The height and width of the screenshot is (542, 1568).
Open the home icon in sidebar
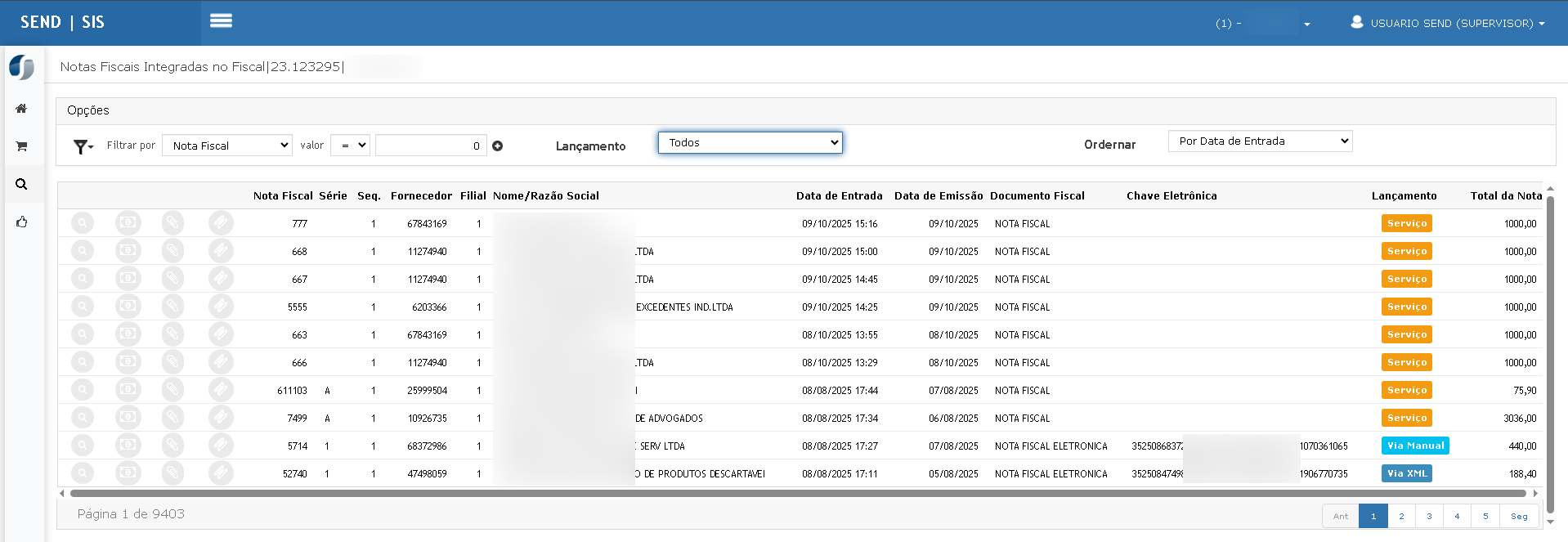pyautogui.click(x=21, y=109)
